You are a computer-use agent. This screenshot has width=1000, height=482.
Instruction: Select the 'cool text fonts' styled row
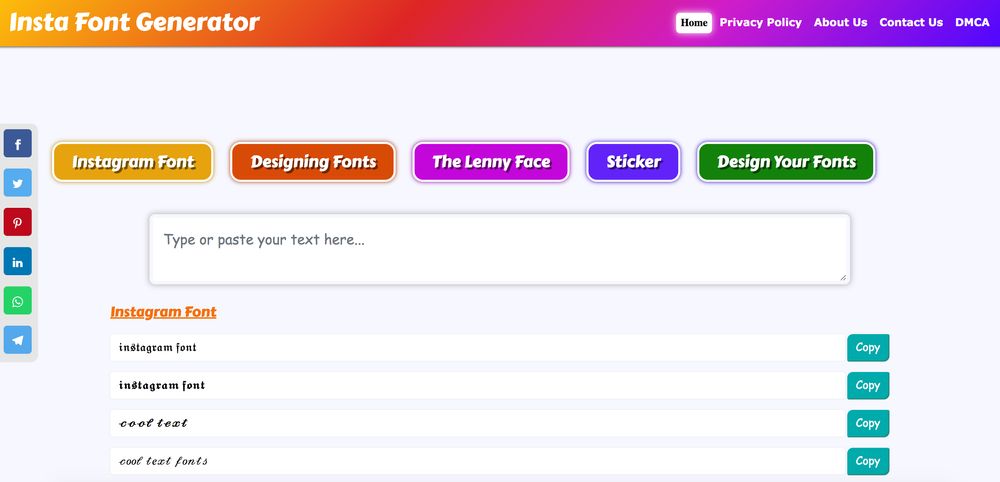tap(478, 461)
